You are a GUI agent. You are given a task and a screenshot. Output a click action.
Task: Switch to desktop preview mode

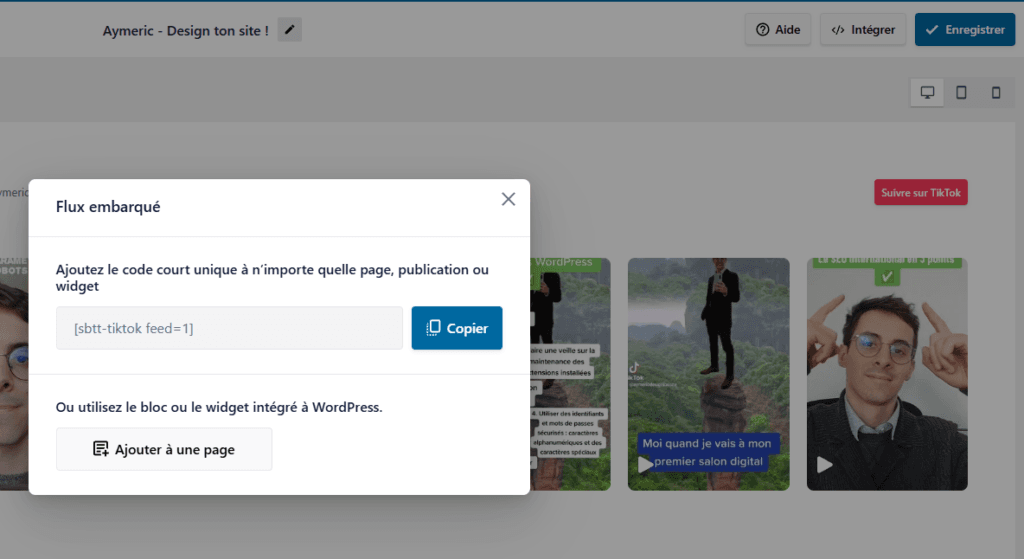tap(927, 93)
